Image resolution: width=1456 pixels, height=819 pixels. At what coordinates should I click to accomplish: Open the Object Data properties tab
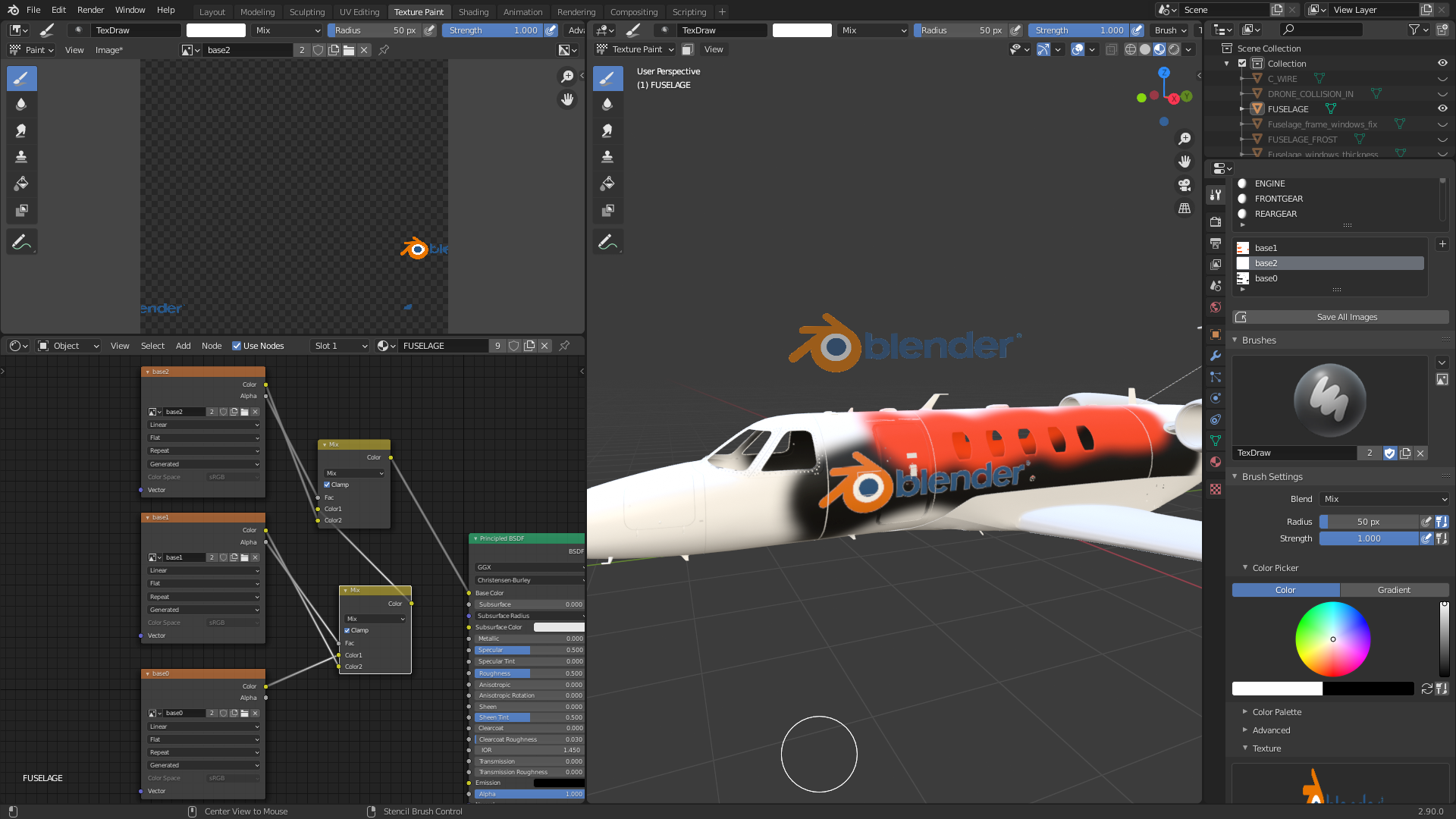tap(1216, 441)
